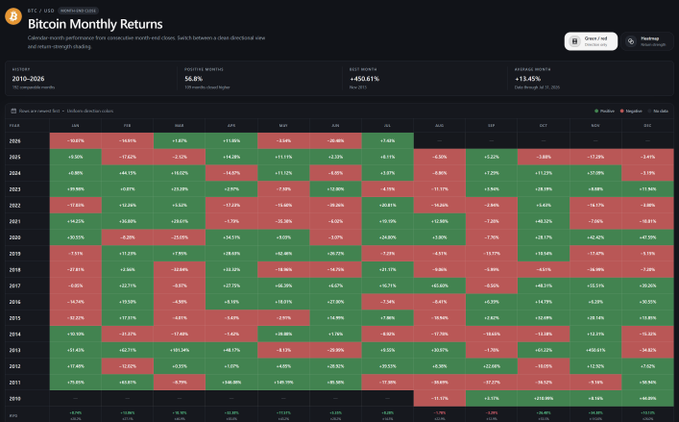Select the 2019 year row label

tap(15, 254)
